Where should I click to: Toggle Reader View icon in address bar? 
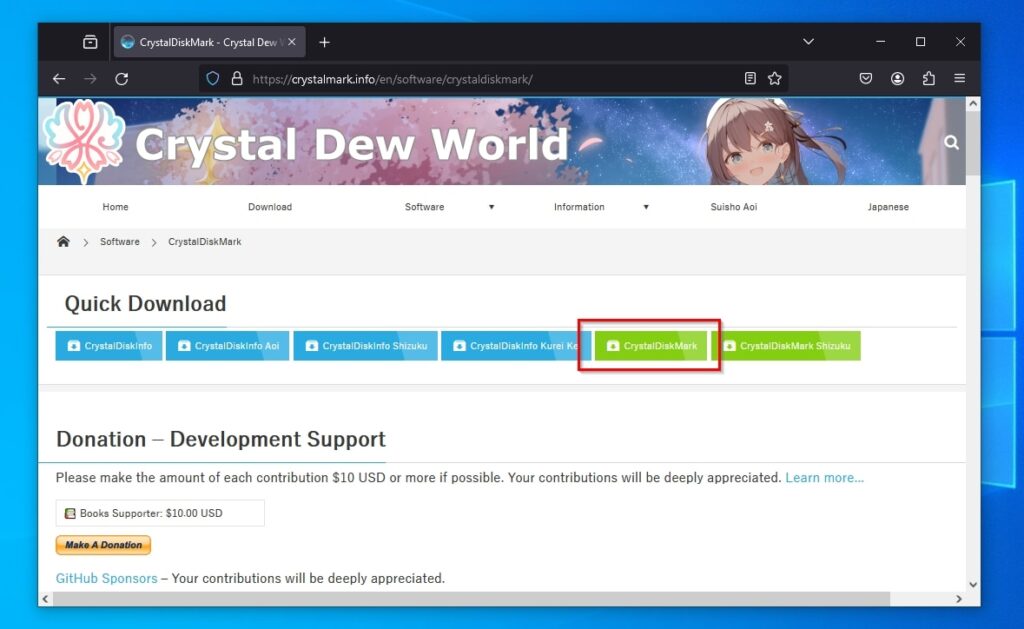tap(750, 79)
